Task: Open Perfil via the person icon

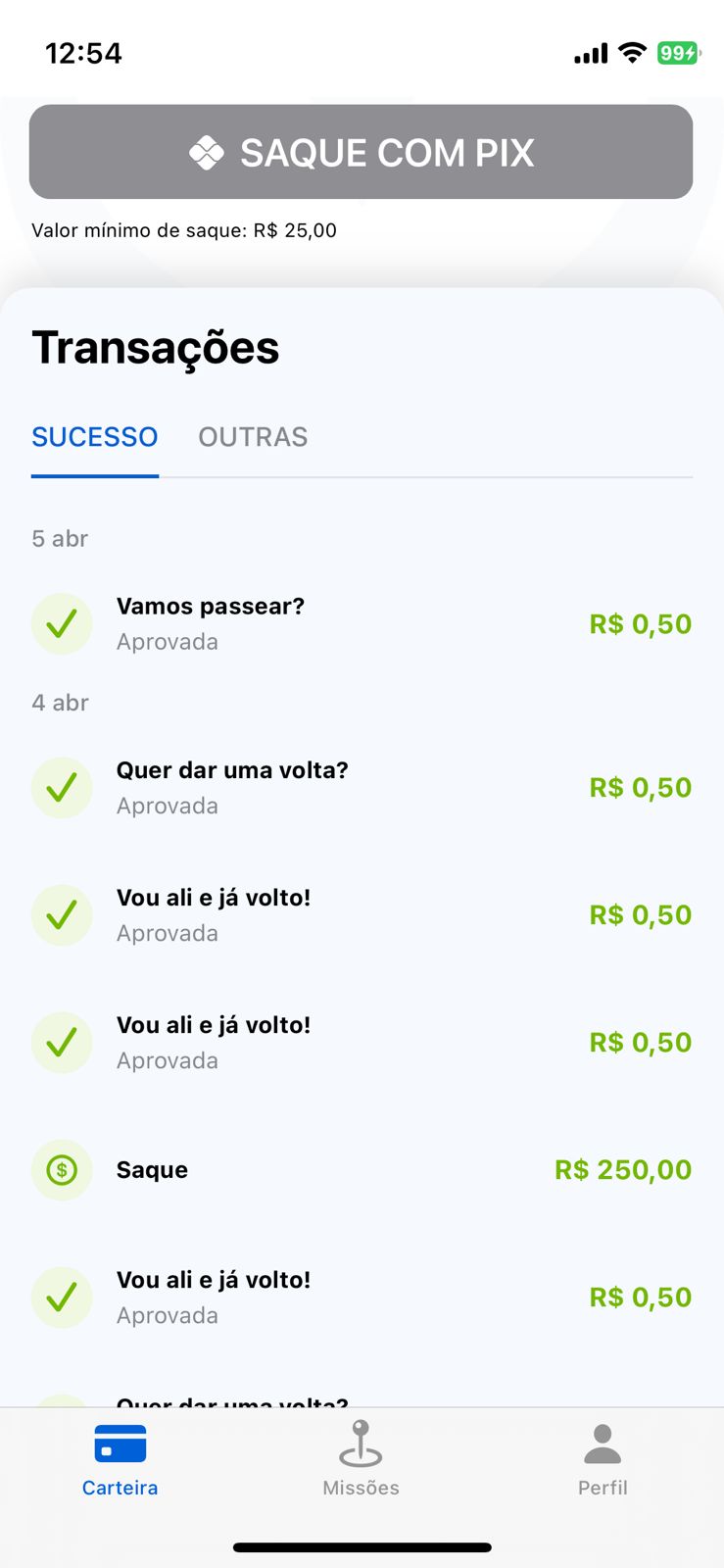Action: [603, 1444]
